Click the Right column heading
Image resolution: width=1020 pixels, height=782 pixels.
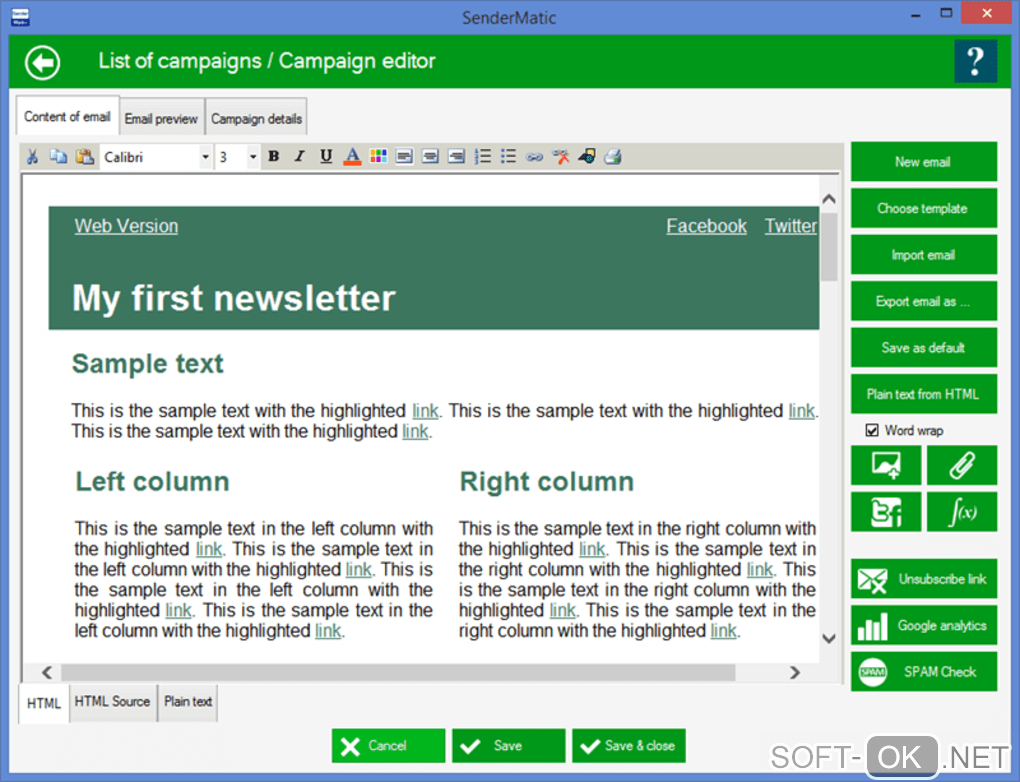546,481
